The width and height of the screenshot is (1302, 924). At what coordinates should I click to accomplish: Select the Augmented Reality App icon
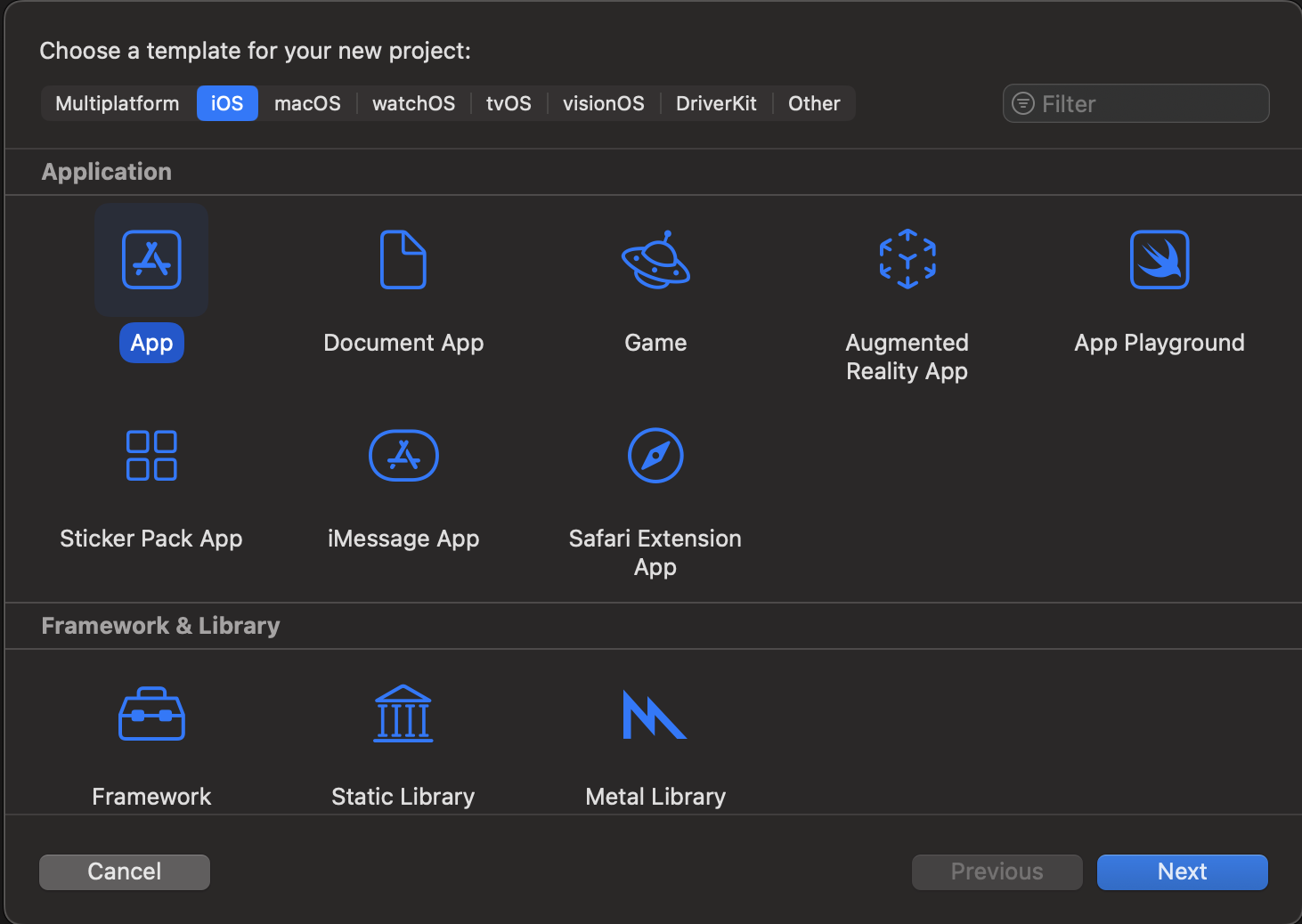[907, 260]
